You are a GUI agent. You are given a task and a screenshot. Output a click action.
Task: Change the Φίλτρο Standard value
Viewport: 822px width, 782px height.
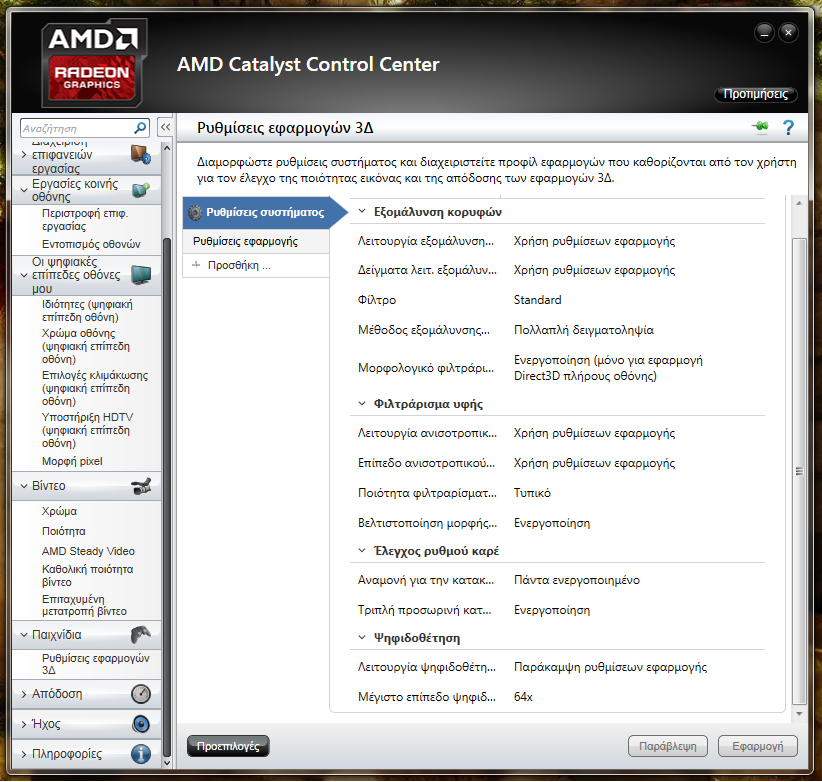[537, 300]
